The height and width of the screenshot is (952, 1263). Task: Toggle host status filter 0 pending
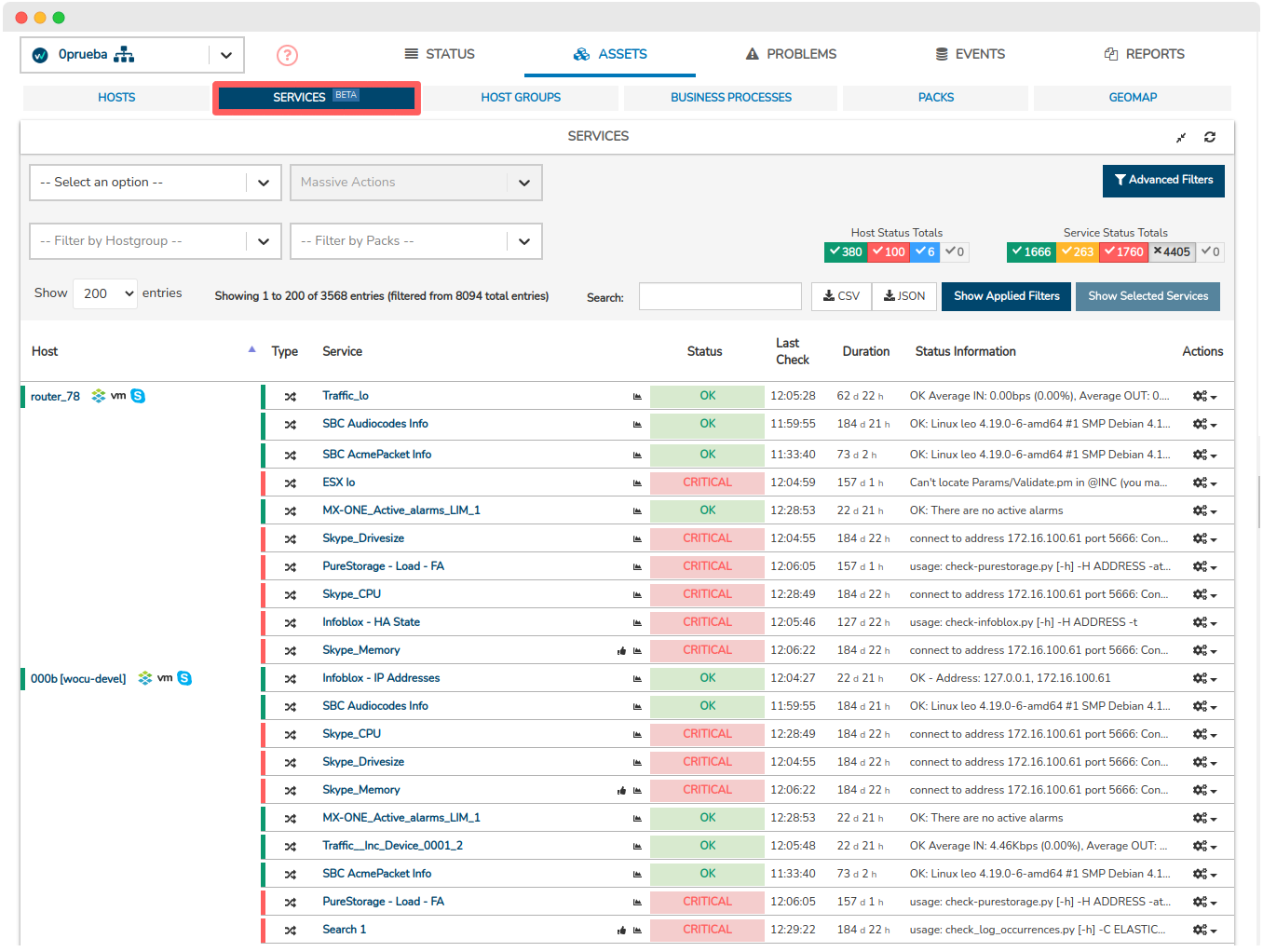point(955,252)
